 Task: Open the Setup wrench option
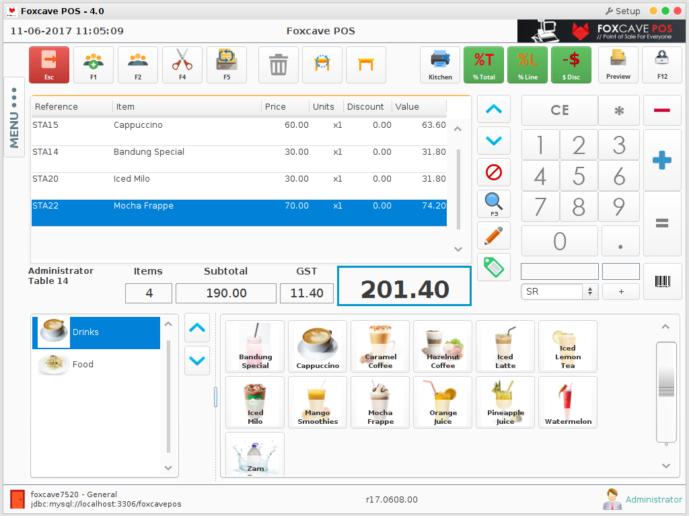(x=623, y=11)
